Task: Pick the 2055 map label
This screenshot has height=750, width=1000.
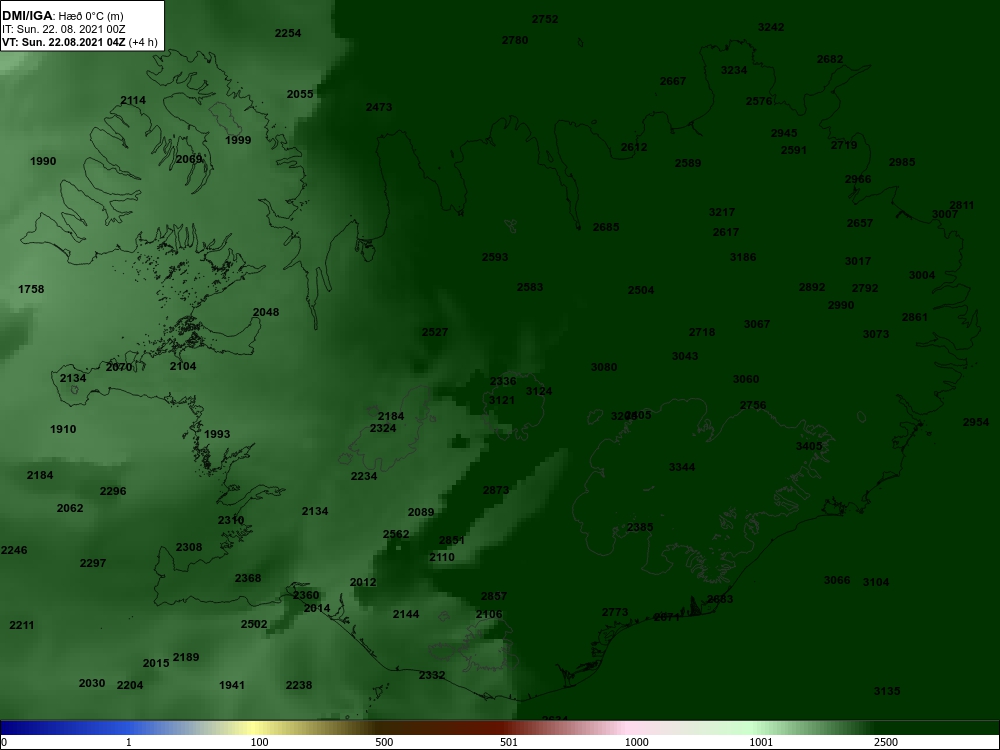Action: click(x=300, y=94)
